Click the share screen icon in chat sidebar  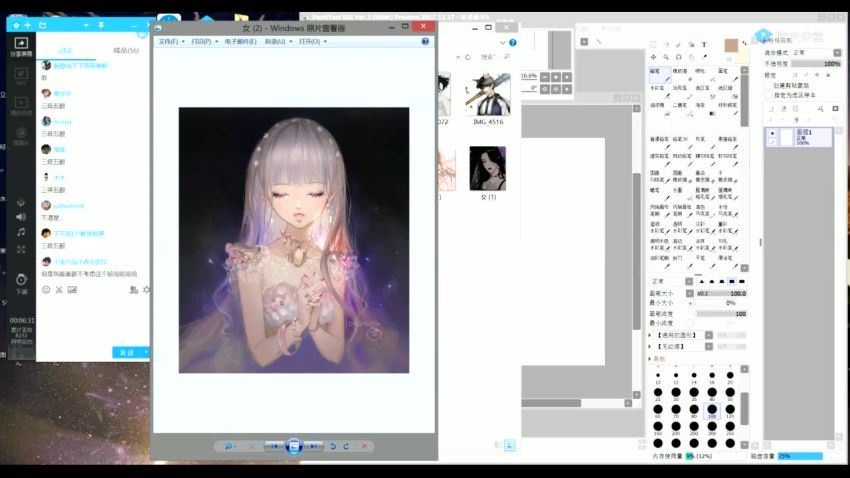21,43
